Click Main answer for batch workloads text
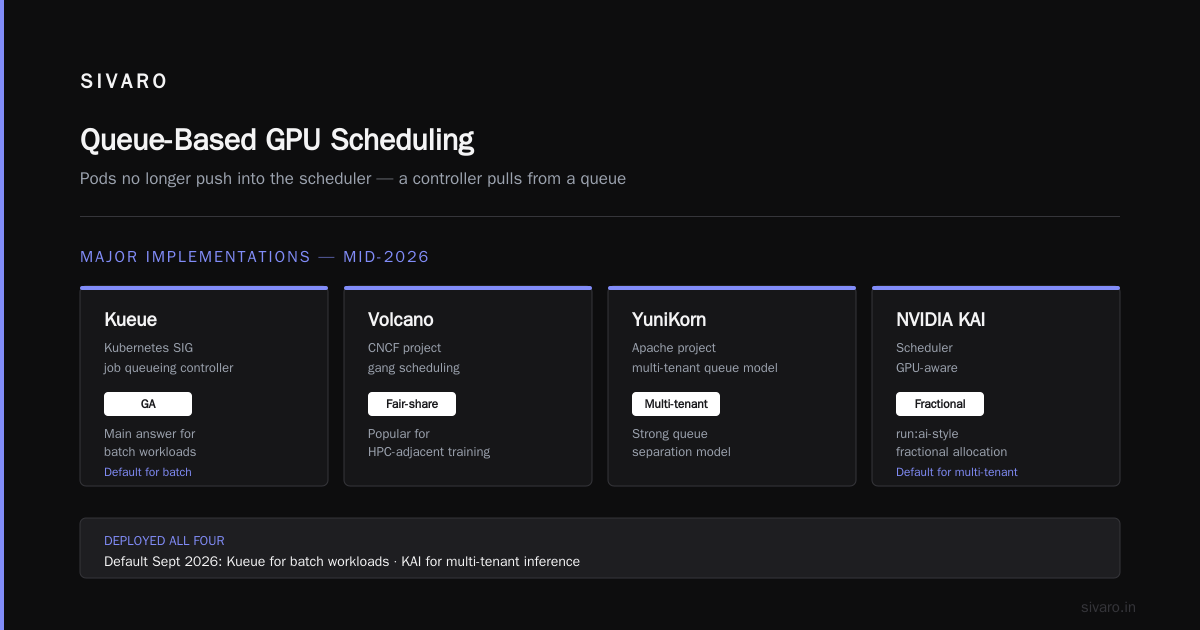 (x=150, y=443)
